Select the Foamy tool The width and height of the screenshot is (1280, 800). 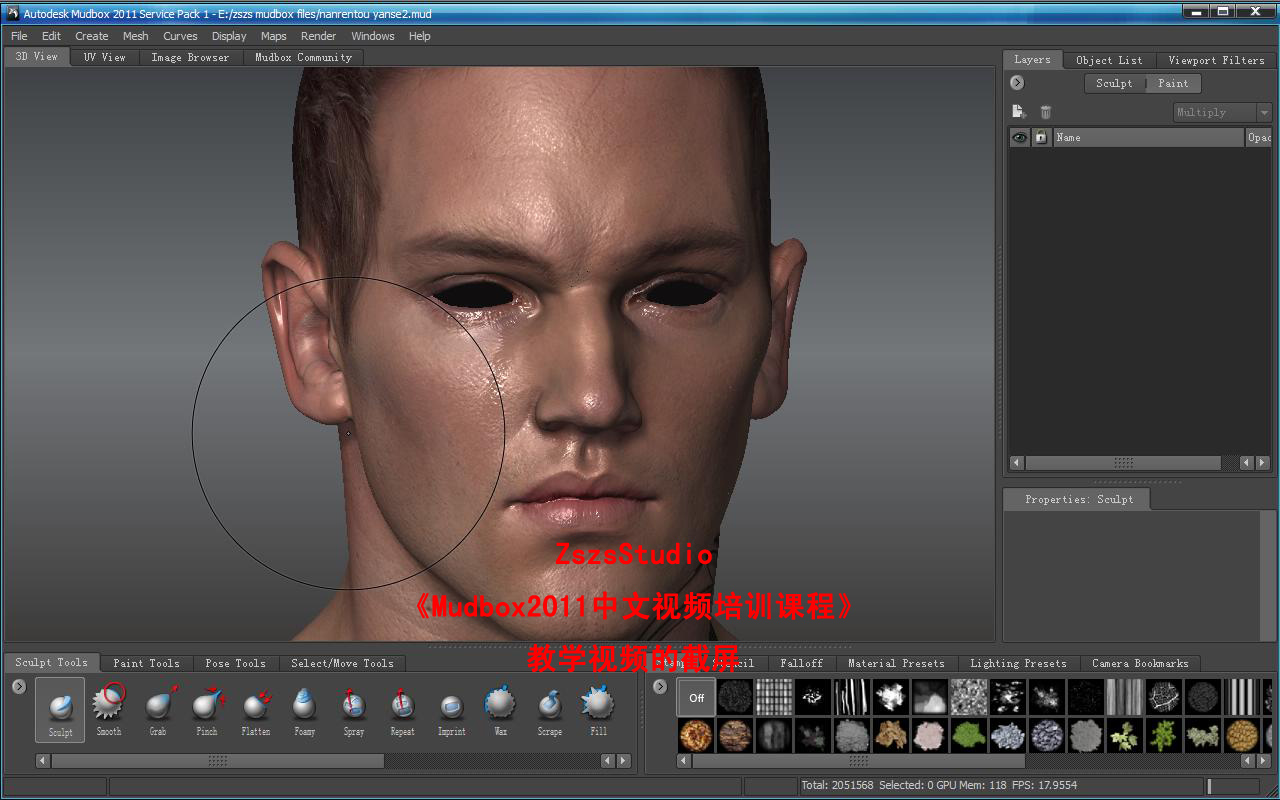point(305,710)
